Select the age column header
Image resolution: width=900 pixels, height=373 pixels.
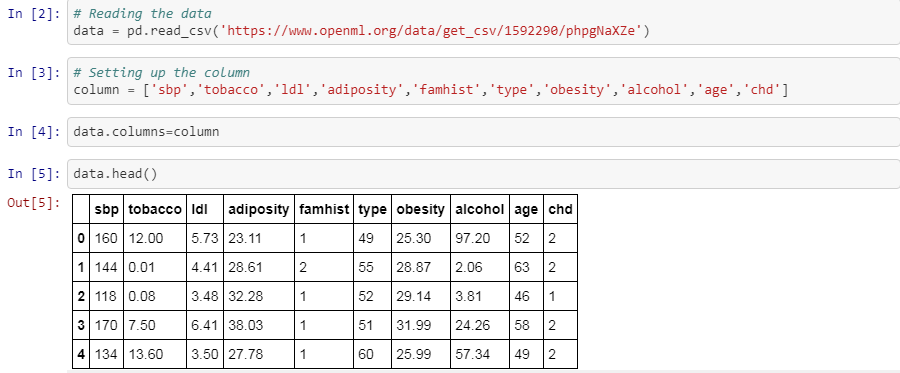[526, 210]
